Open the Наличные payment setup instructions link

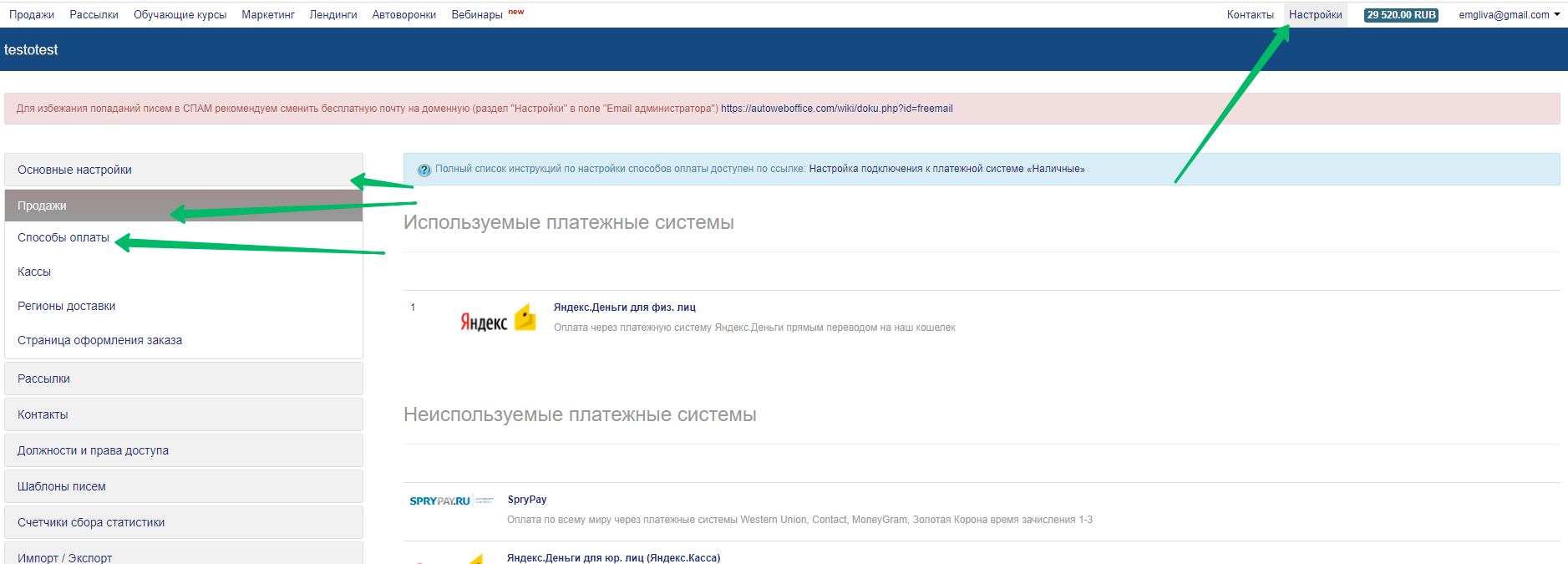point(946,169)
